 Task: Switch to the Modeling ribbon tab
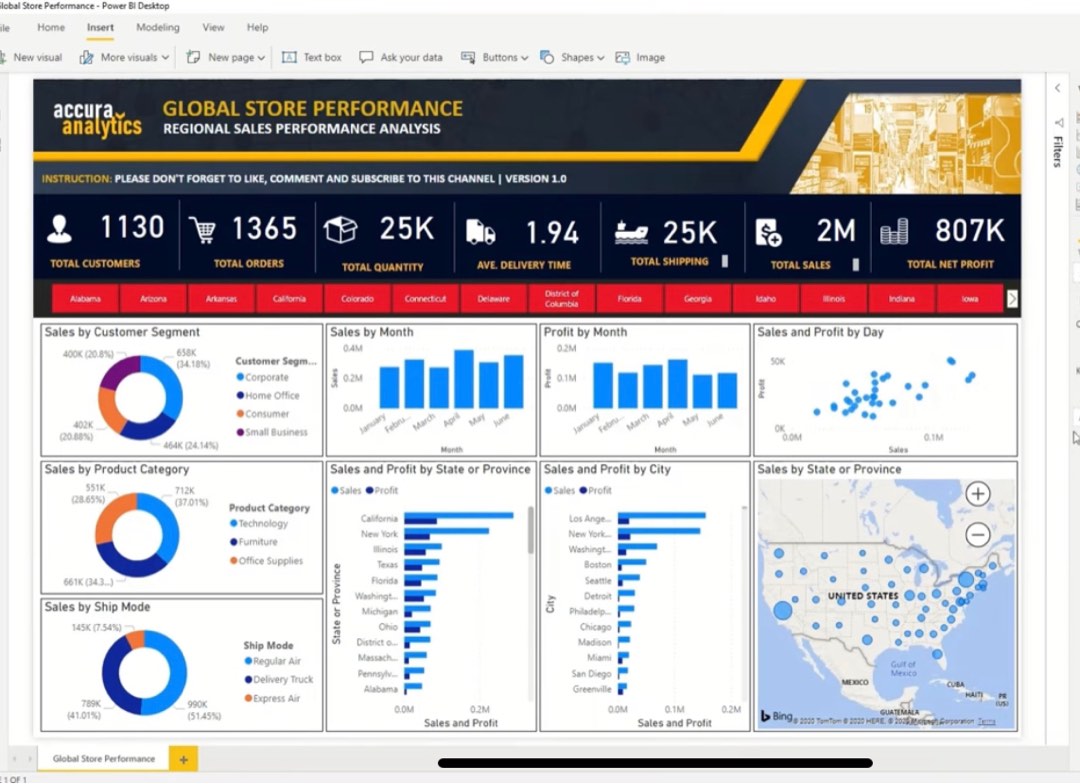157,27
